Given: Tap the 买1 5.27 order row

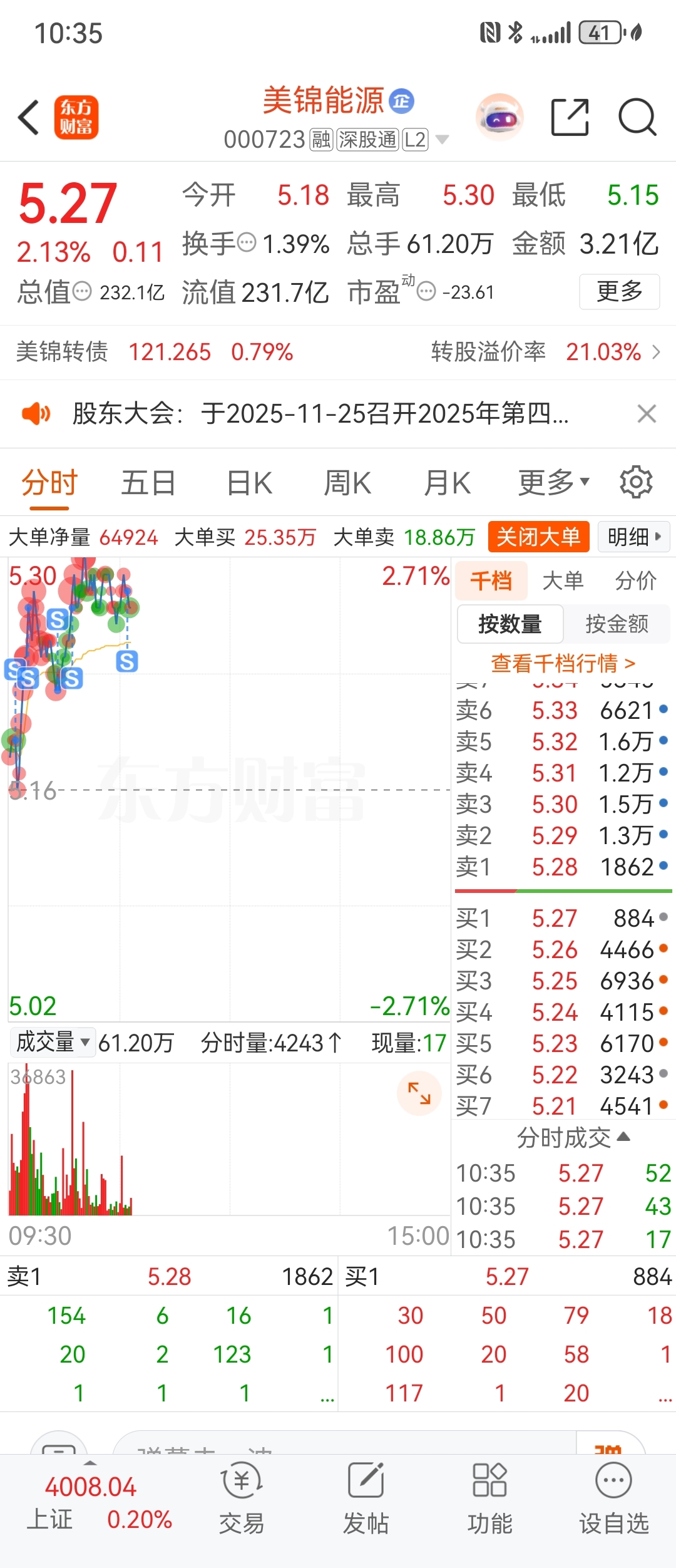Looking at the screenshot, I should (562, 919).
